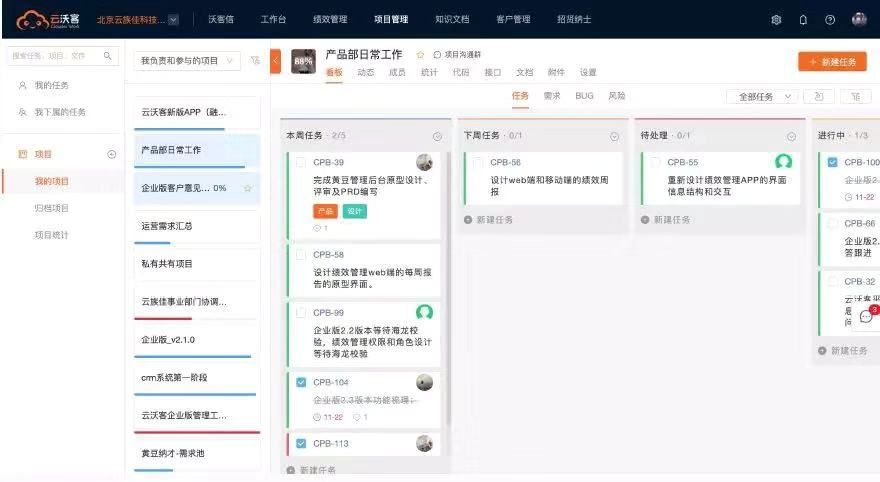
Task: Open 沃客信 in top navigation
Action: coord(221,19)
